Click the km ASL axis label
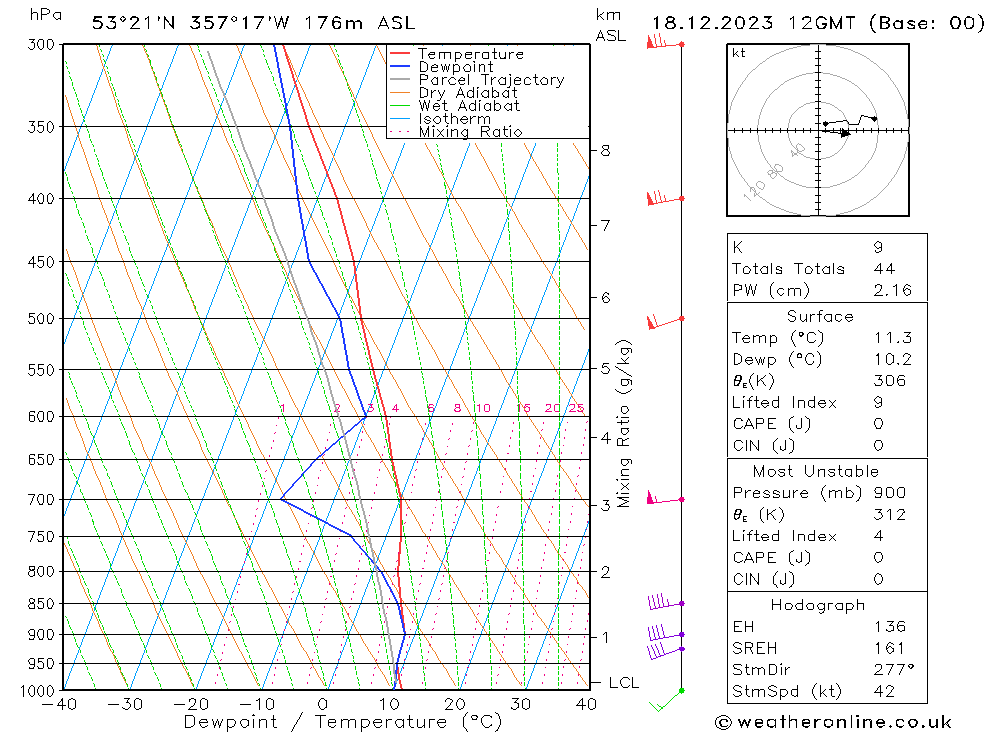Screen dimensions: 1000x733 pos(610,26)
